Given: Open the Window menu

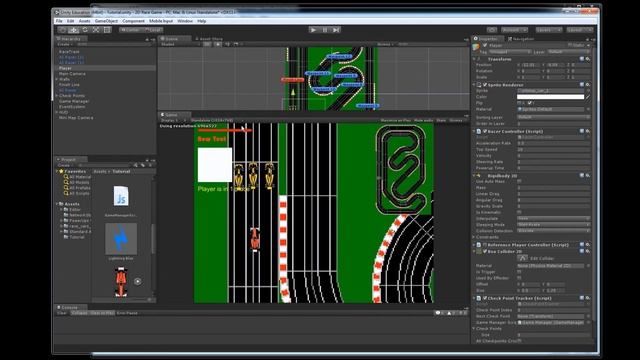Looking at the screenshot, I should [185, 21].
